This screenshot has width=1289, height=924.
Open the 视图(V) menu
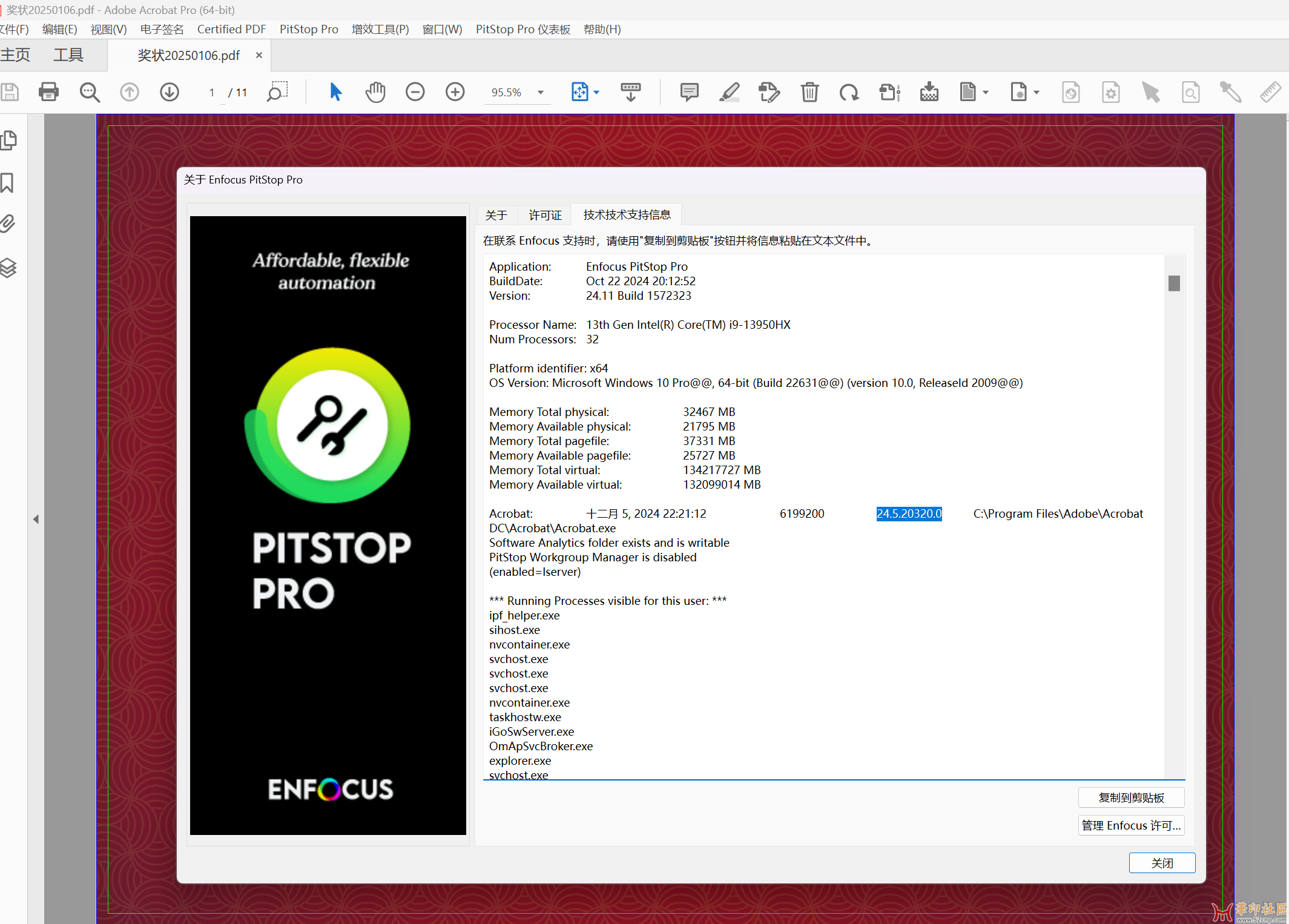click(108, 29)
